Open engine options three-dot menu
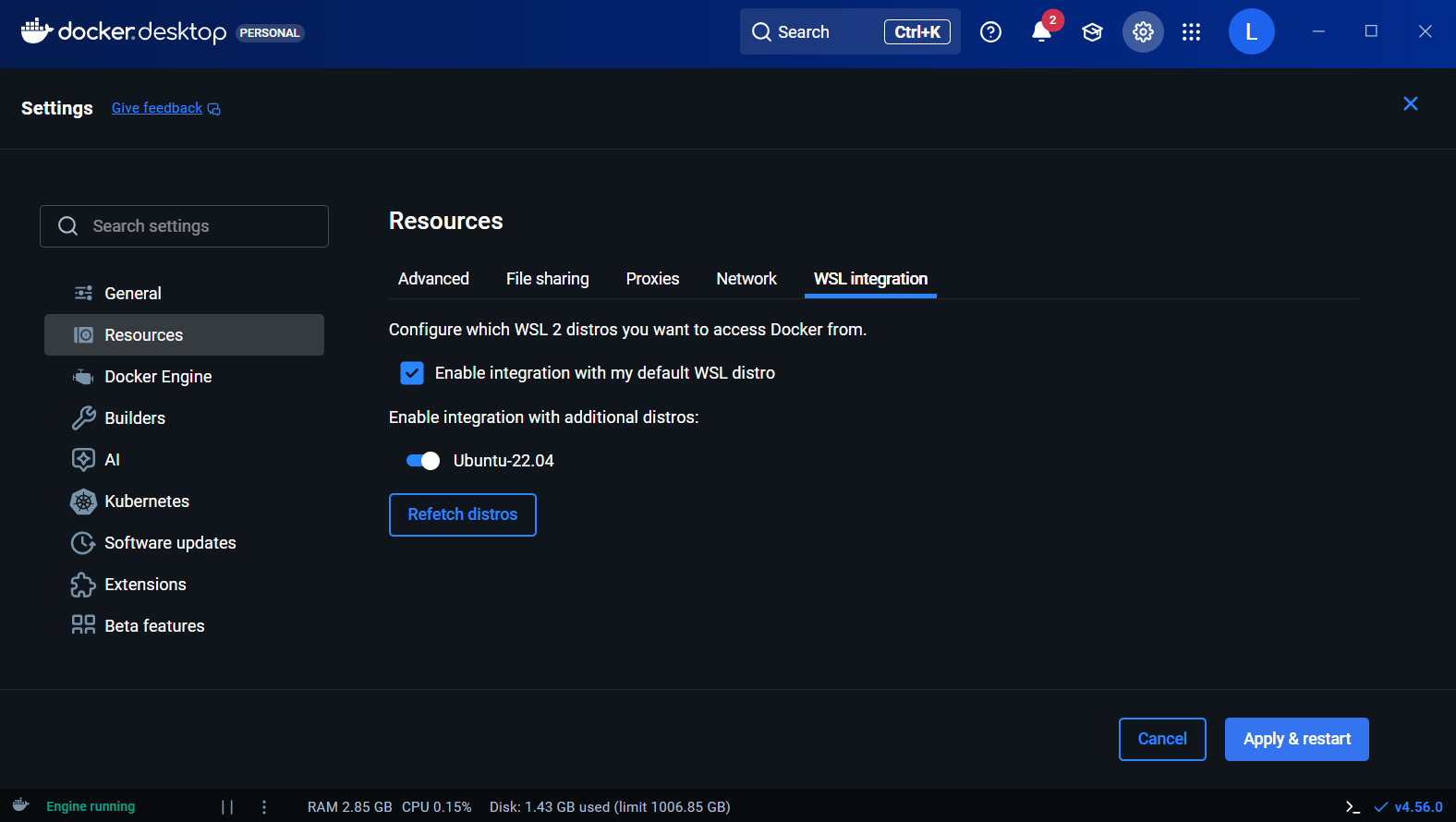 [x=264, y=807]
